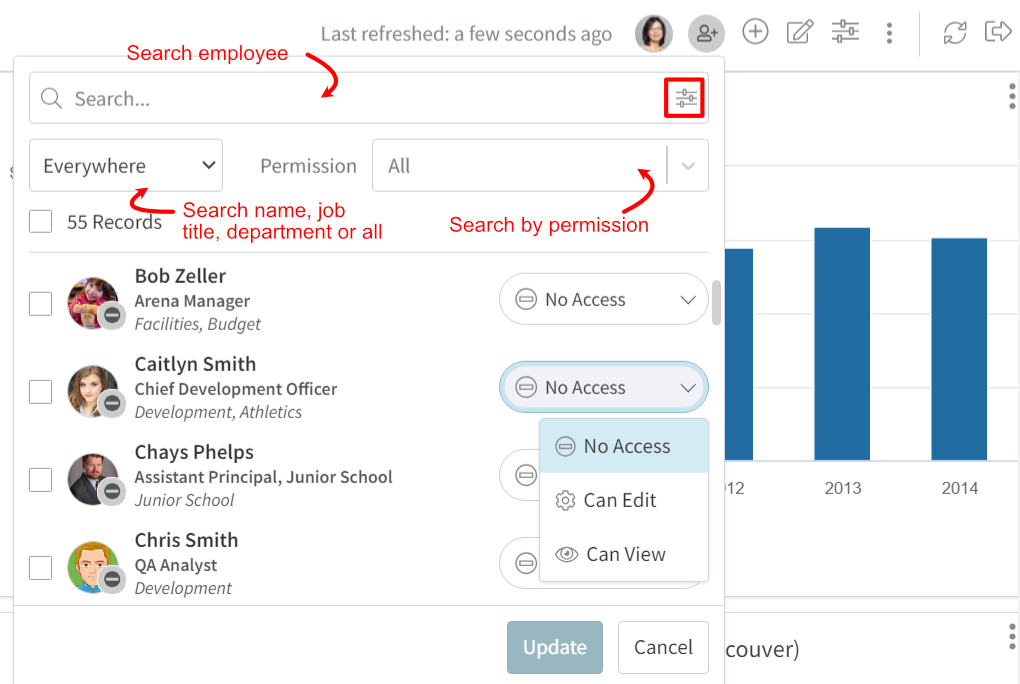Click the QA Analyst job title

click(x=176, y=565)
